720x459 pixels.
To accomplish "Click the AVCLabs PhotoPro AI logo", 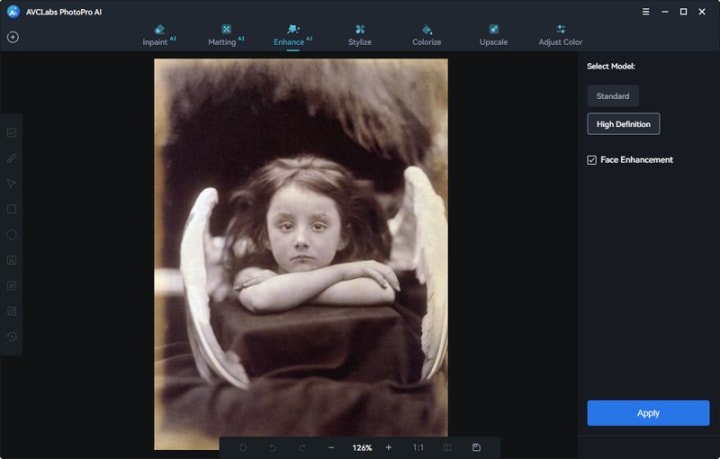I will (x=13, y=12).
